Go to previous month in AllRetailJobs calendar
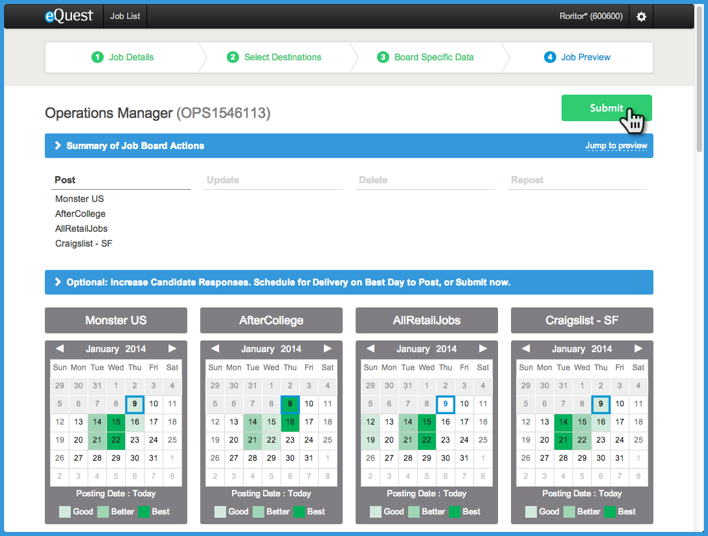Screen dimensions: 708x536 (x=370, y=349)
